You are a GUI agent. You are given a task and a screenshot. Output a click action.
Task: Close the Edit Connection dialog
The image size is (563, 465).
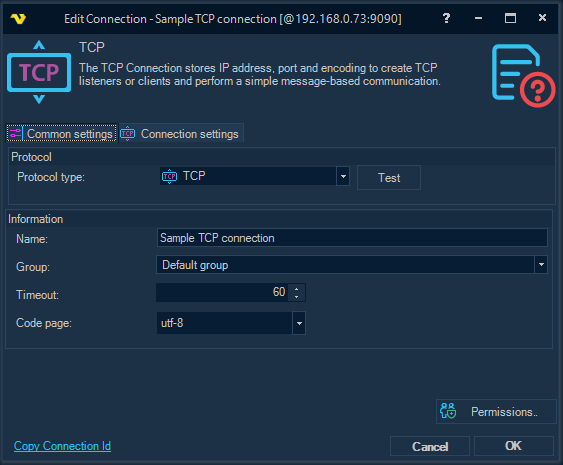click(542, 18)
